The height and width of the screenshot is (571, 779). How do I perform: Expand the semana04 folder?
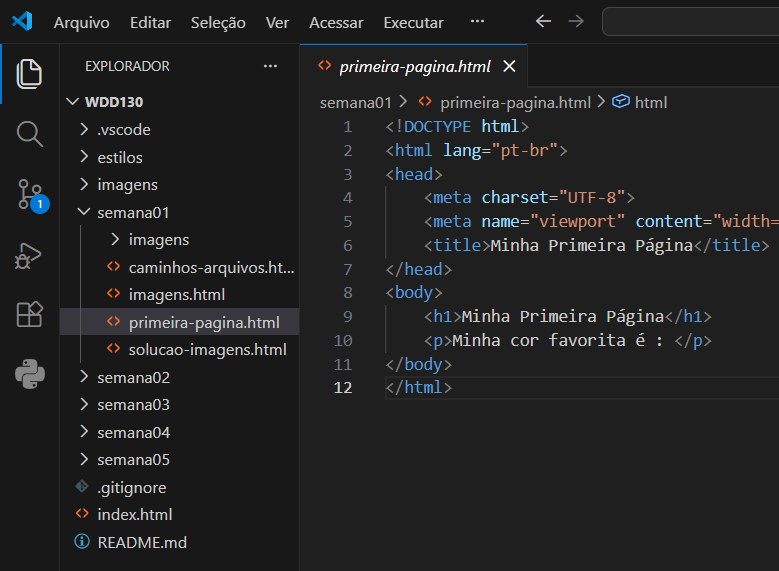(x=180, y=433)
